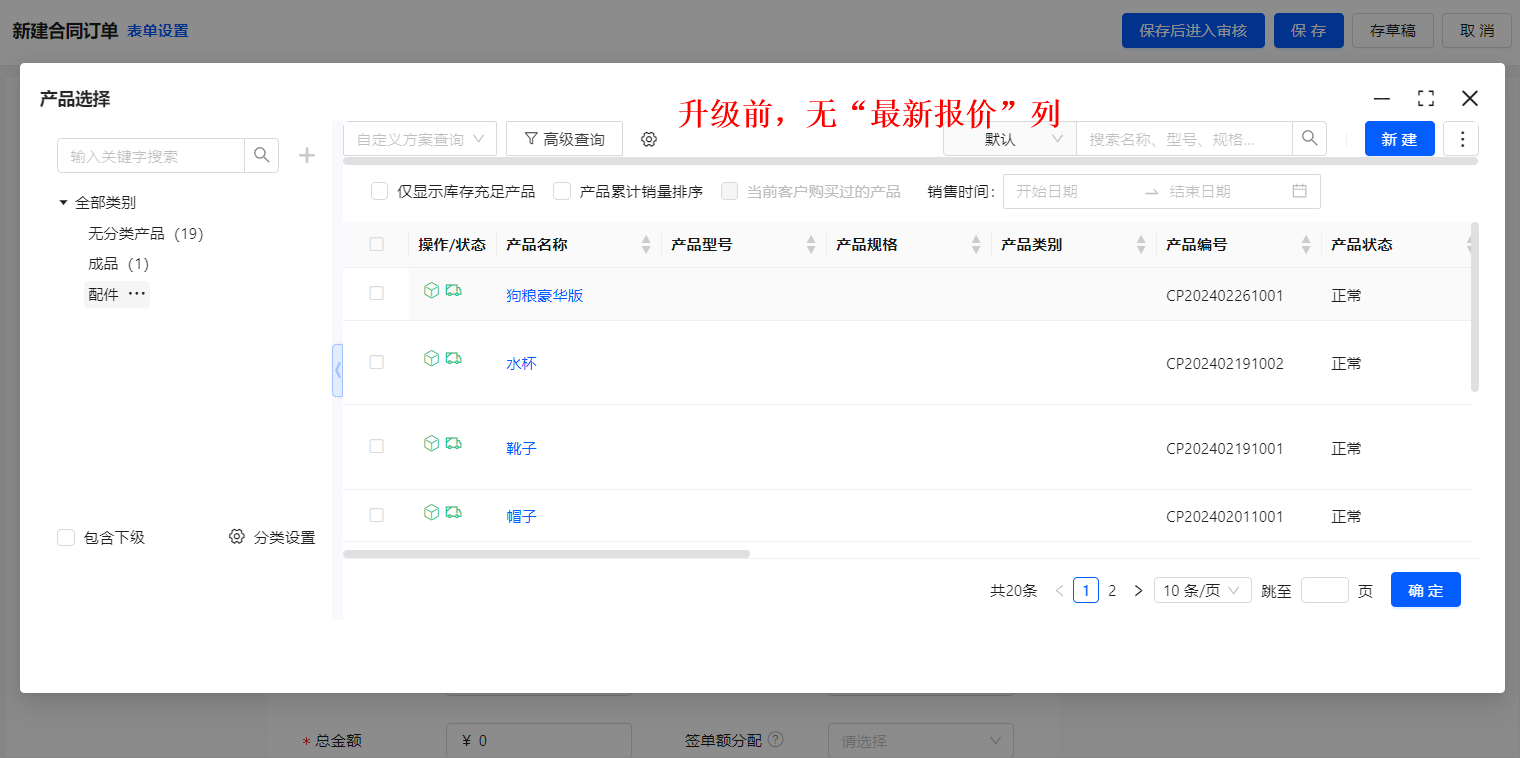
Task: Go to page 2
Action: (1112, 591)
